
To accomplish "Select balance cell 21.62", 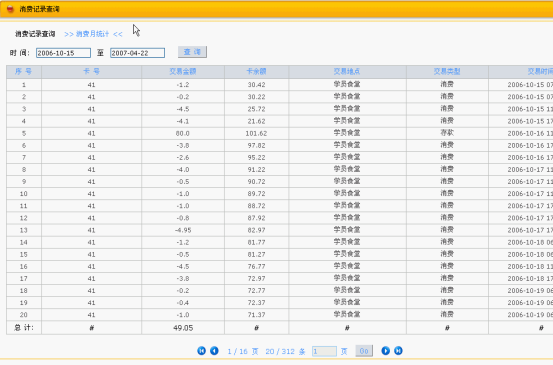I will click(x=256, y=121).
